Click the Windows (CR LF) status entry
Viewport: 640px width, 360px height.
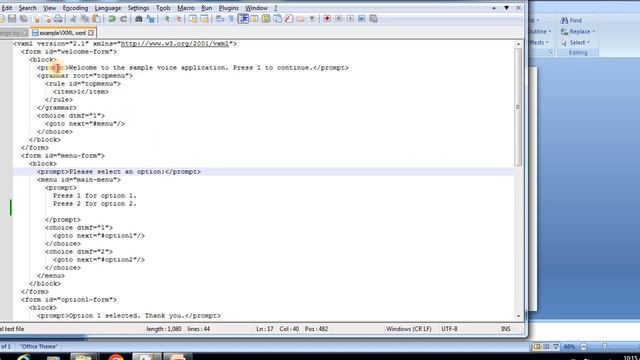(409, 329)
